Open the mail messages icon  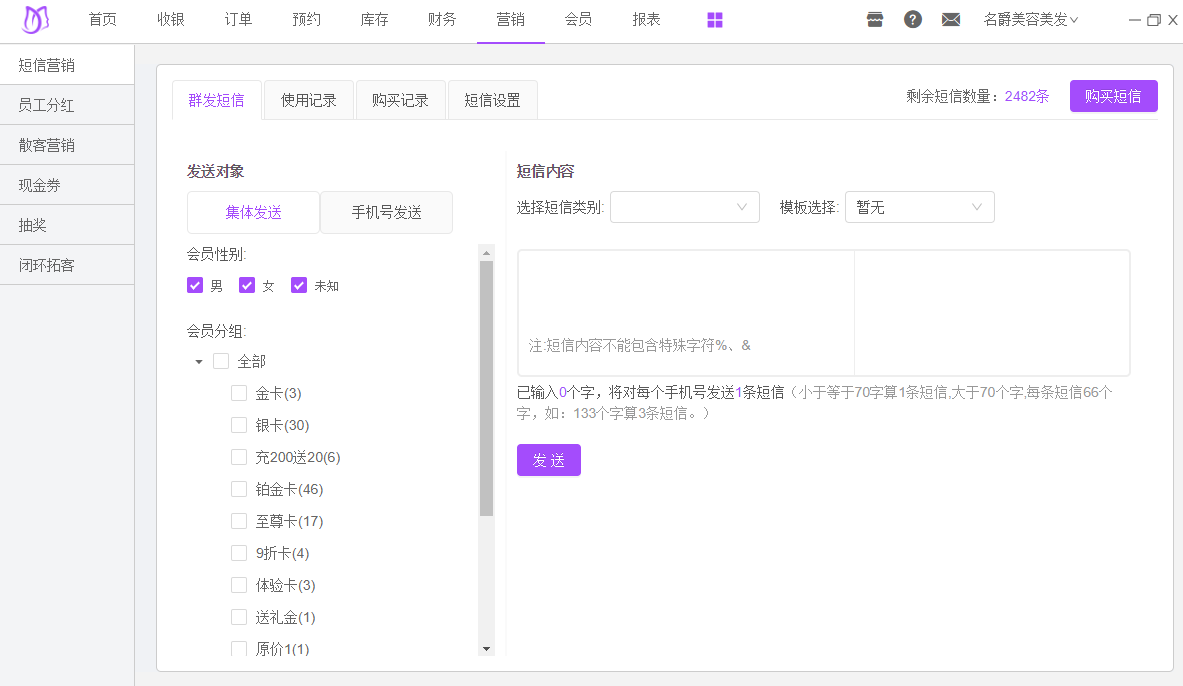pos(951,20)
